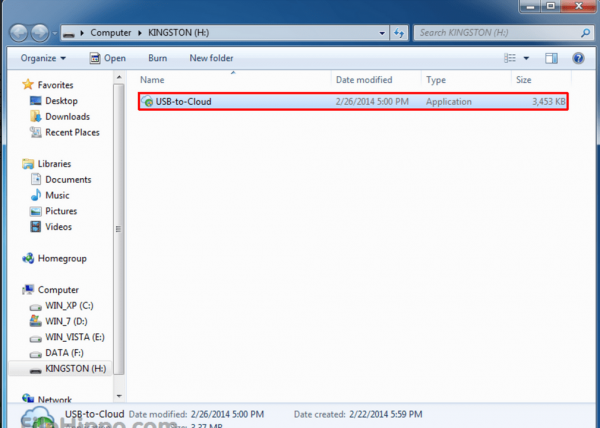Viewport: 600px width, 428px height.
Task: Click the Music note icon
Action: (36, 195)
